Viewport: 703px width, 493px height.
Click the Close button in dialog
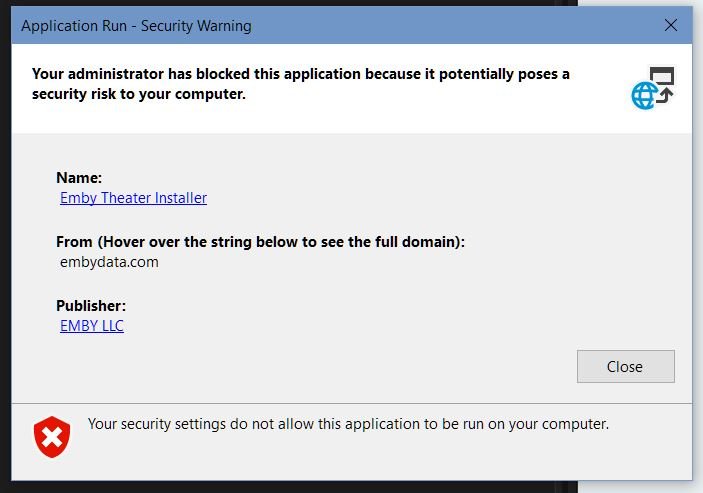coord(625,366)
